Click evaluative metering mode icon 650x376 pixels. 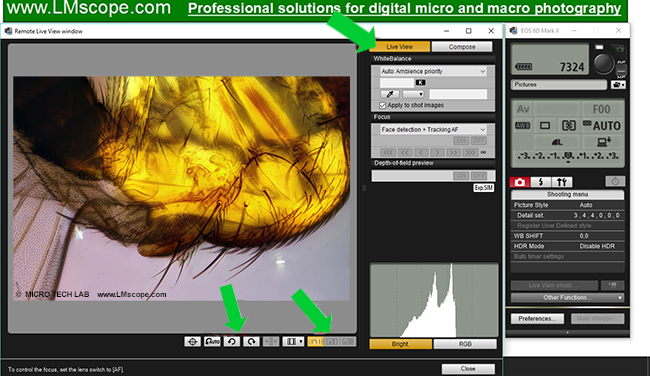tap(568, 126)
